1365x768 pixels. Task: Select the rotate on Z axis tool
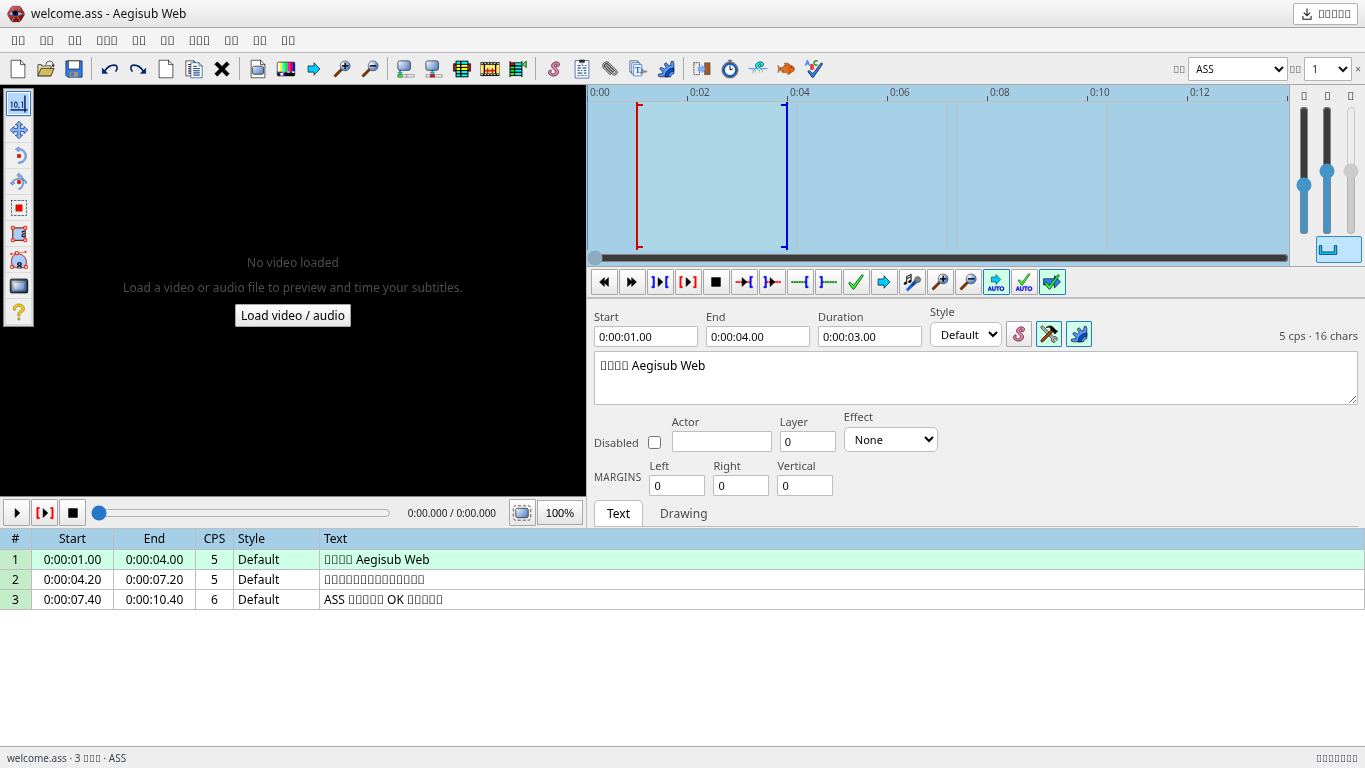18,156
